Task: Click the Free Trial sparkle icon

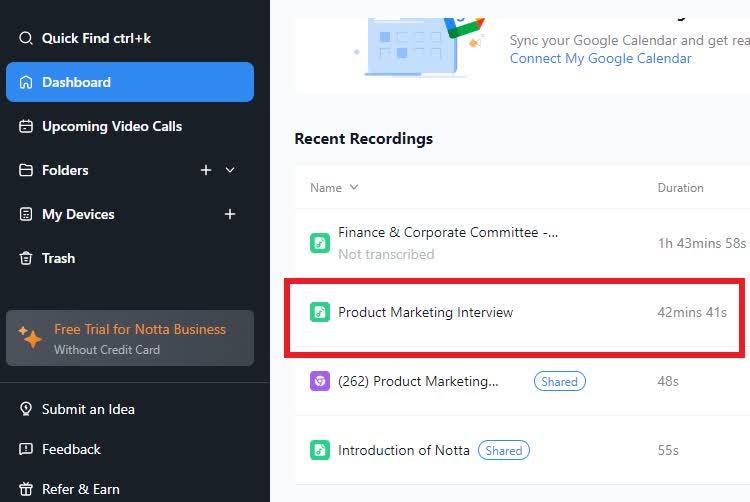Action: [31, 338]
